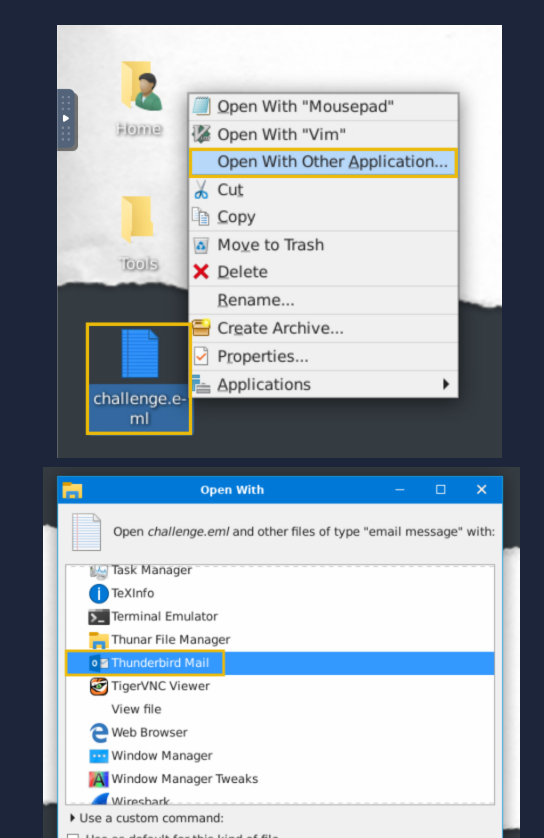Click the Tools folder label
This screenshot has width=544, height=838.
click(x=138, y=264)
